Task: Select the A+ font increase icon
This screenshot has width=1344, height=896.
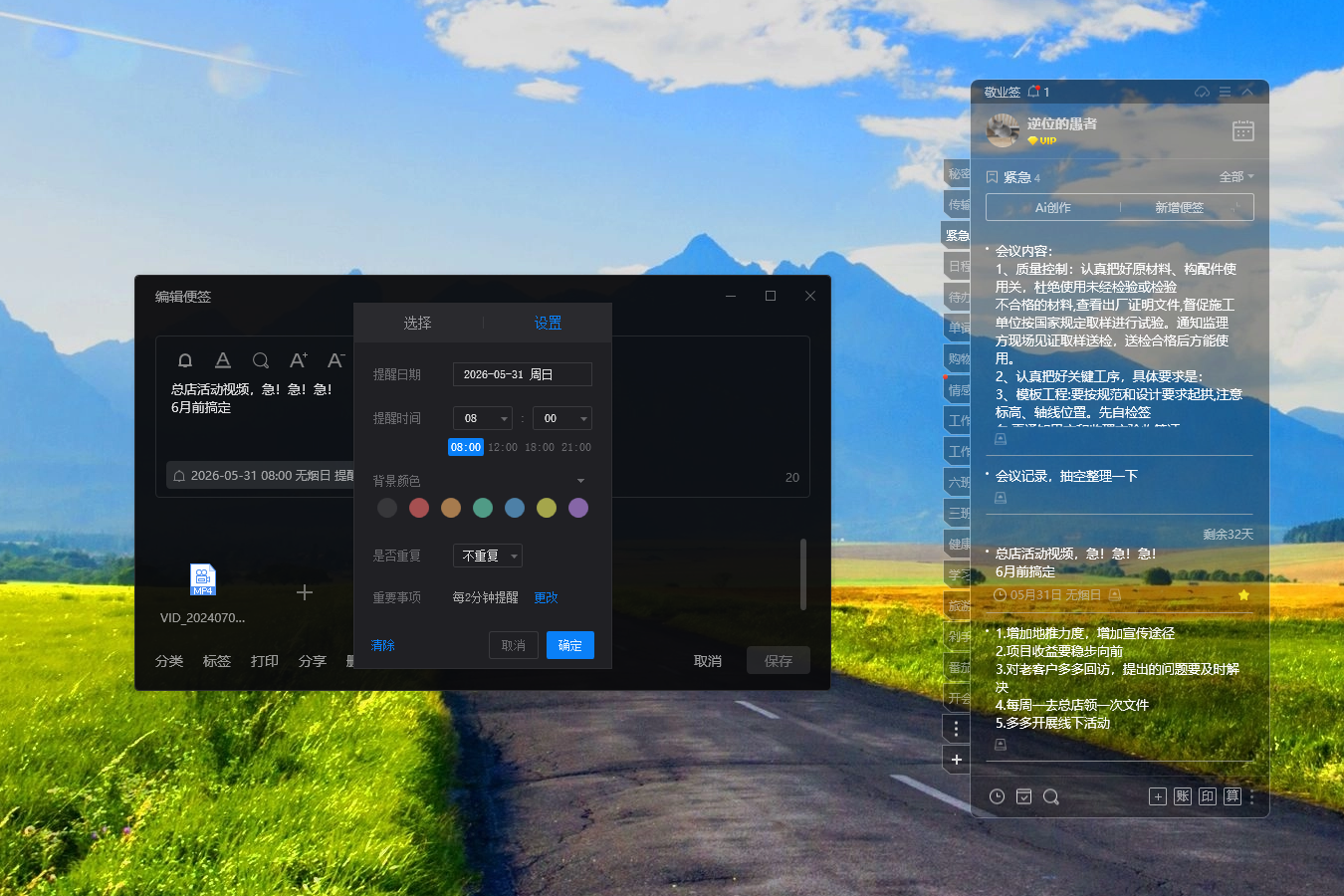Action: [x=298, y=360]
